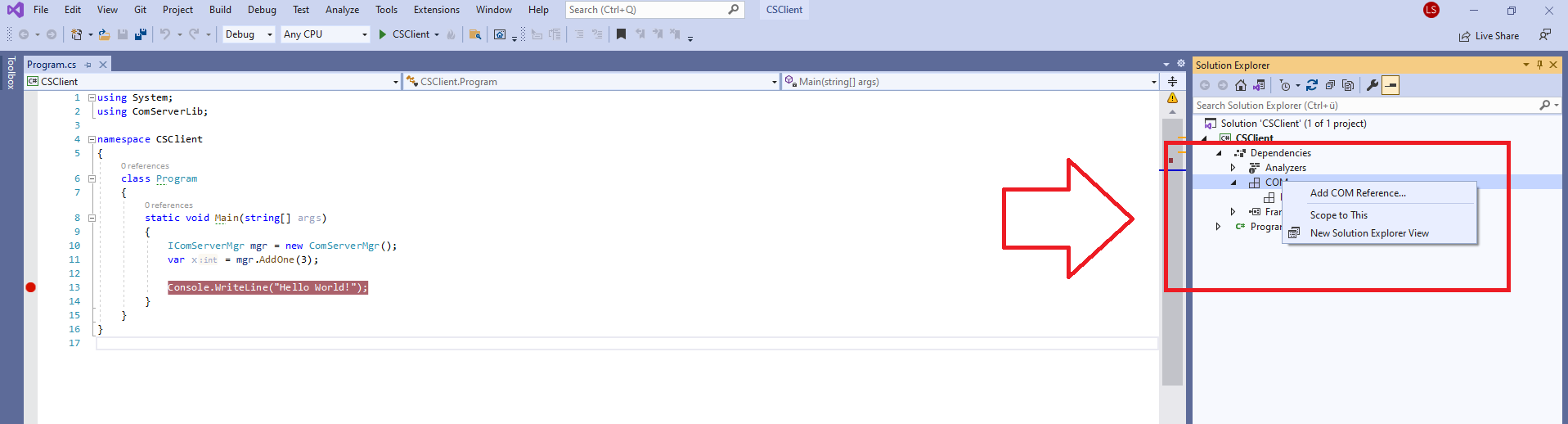The width and height of the screenshot is (1568, 424).
Task: Click the Search Solution Explorer field
Action: pos(1377,106)
